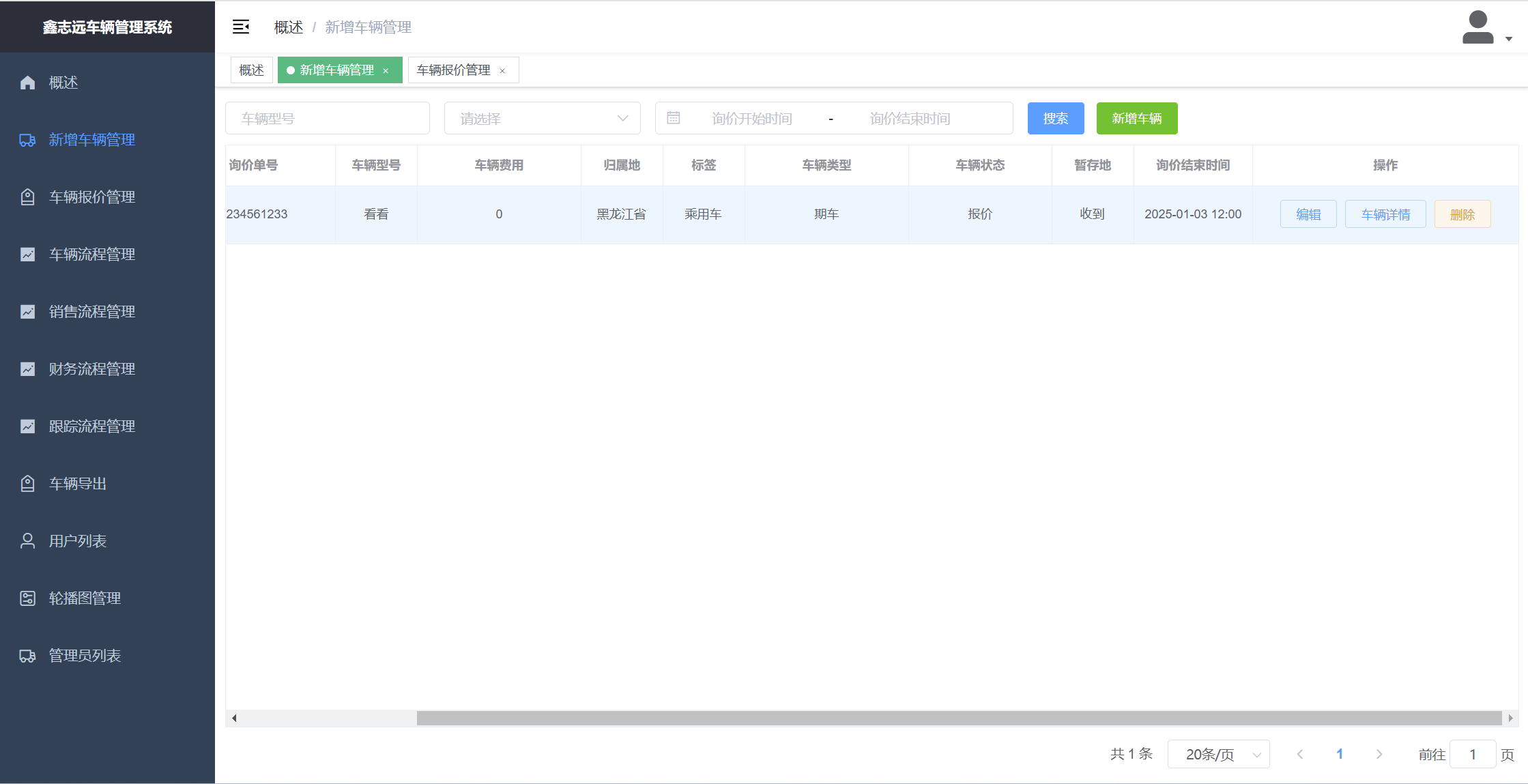Open 车辆流程管理 in the sidebar
The height and width of the screenshot is (784, 1528).
click(x=108, y=255)
